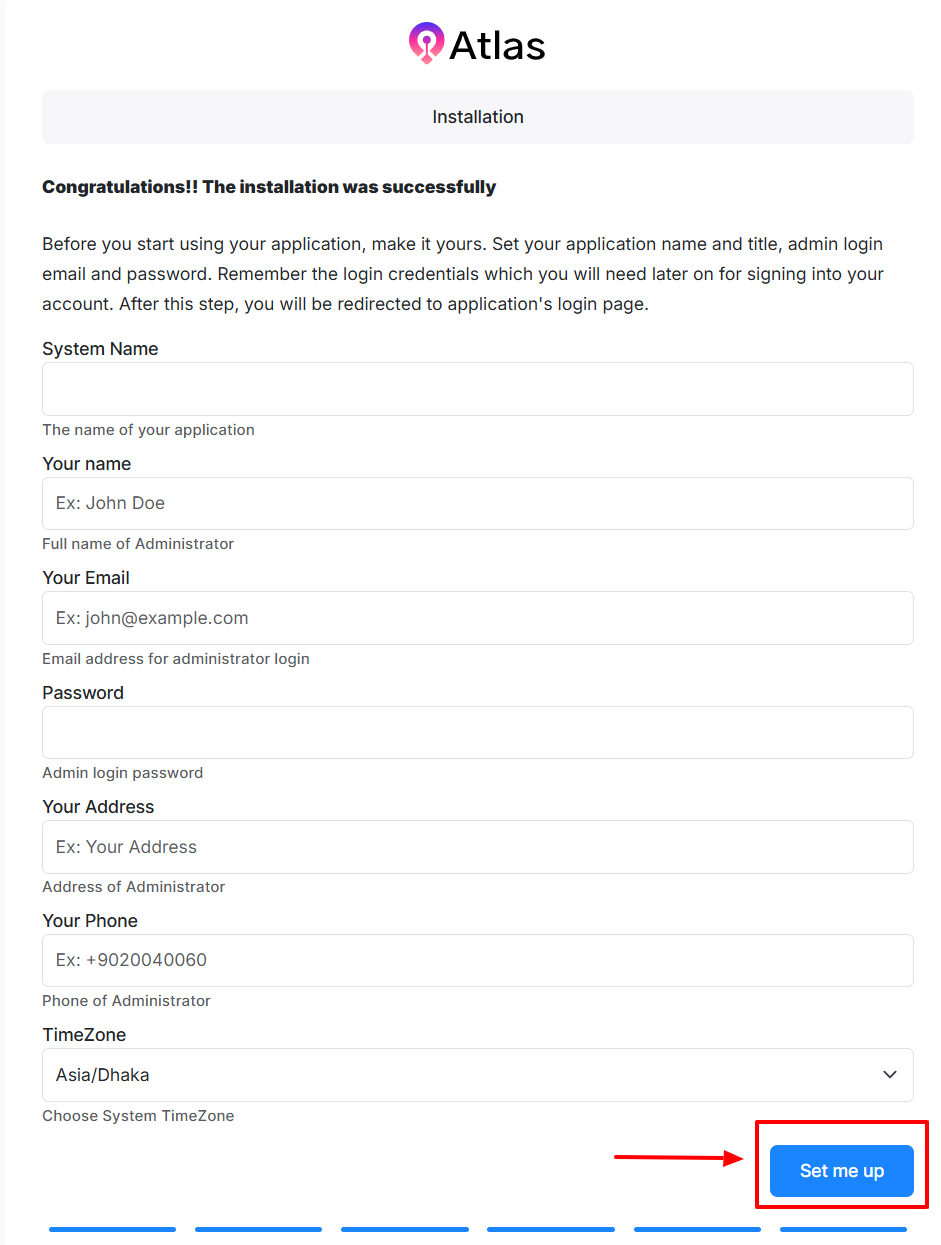Image resolution: width=941 pixels, height=1245 pixels.
Task: Open the TimeZone dropdown showing Asia/Dhaka
Action: tap(477, 1075)
